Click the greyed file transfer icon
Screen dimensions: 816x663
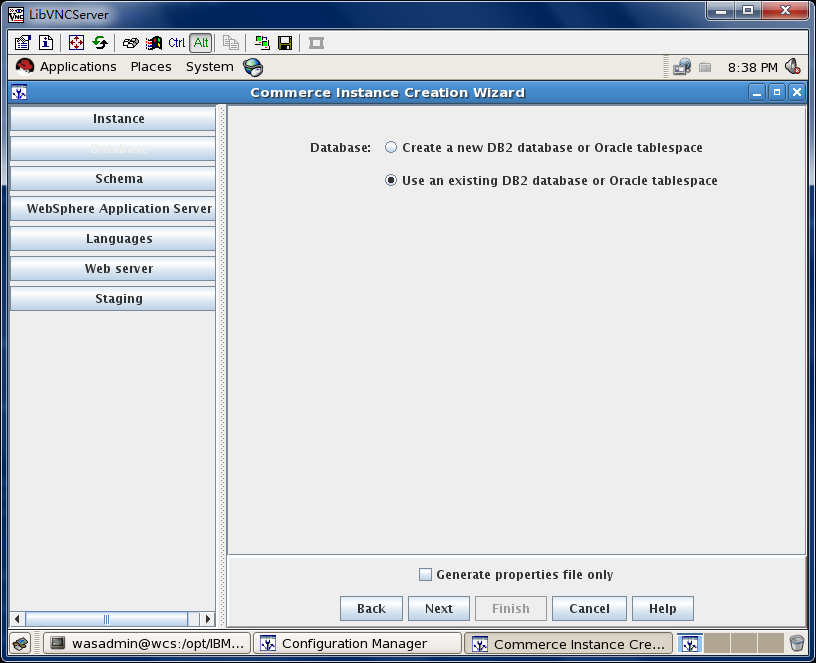(231, 43)
